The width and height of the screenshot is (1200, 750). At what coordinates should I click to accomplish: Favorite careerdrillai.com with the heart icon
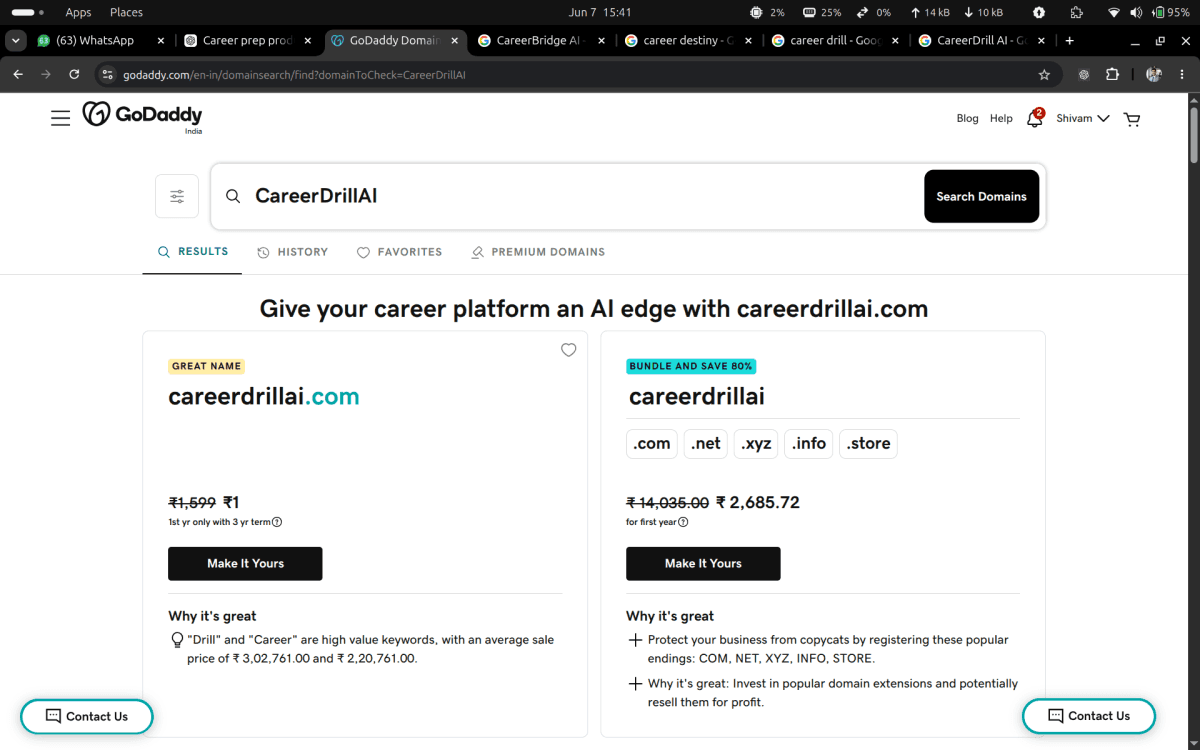(568, 350)
